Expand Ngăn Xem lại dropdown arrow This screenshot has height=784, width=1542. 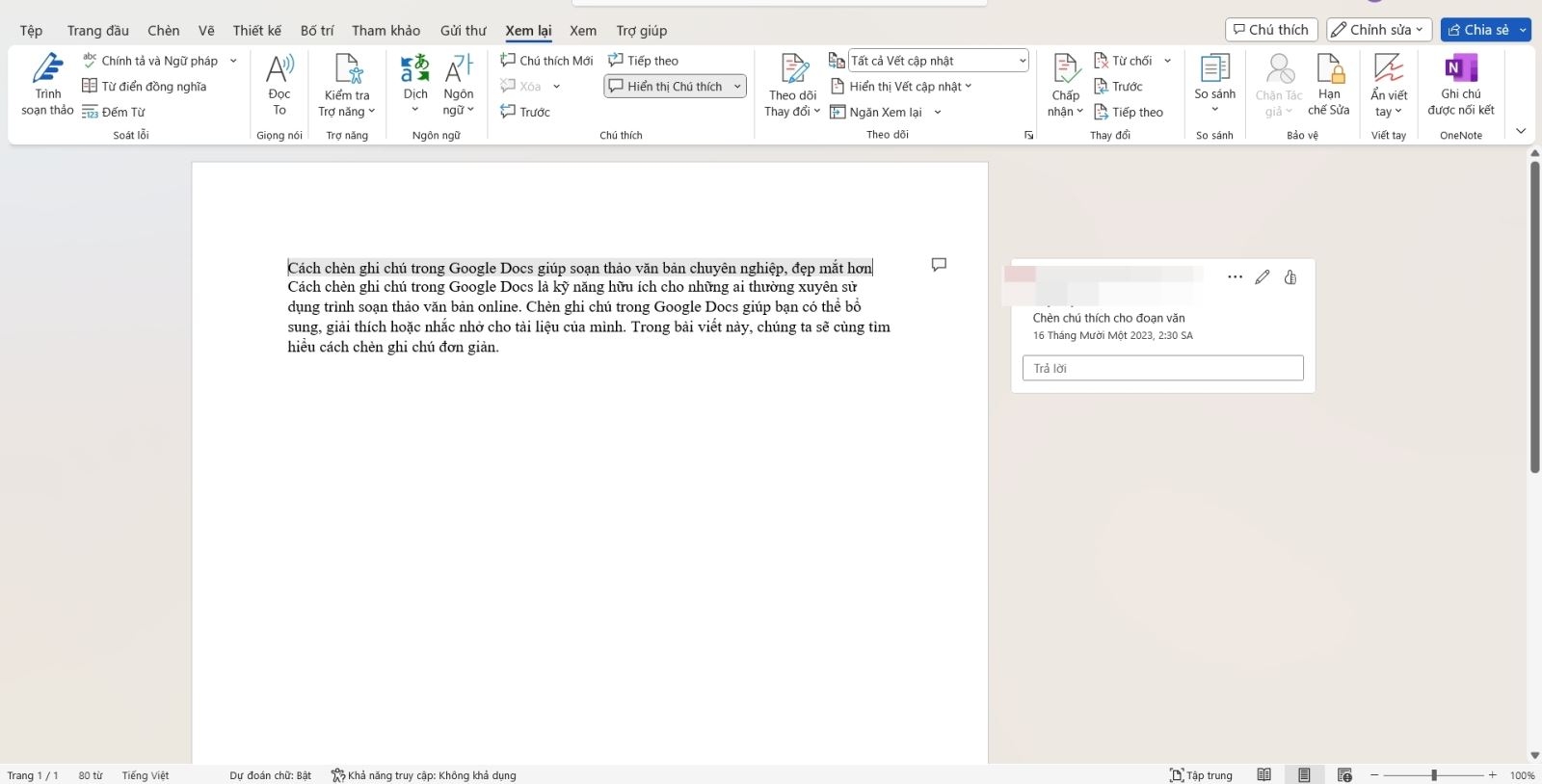pos(938,113)
